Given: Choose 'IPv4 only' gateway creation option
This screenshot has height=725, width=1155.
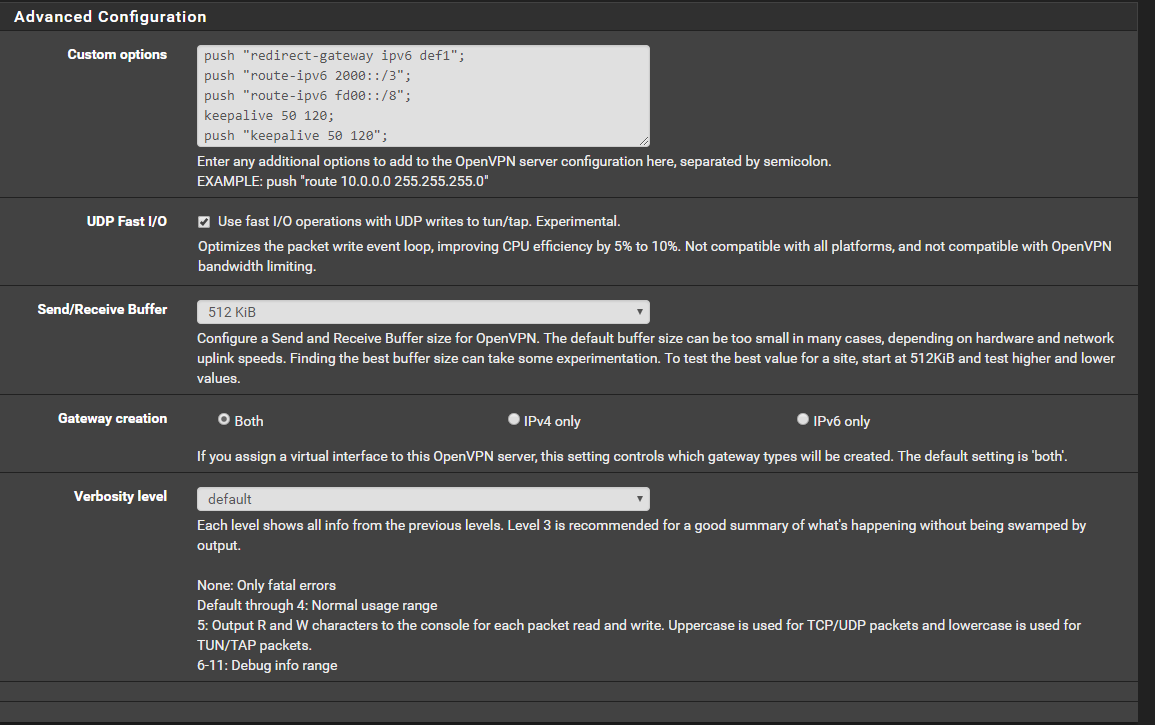Looking at the screenshot, I should tap(514, 420).
